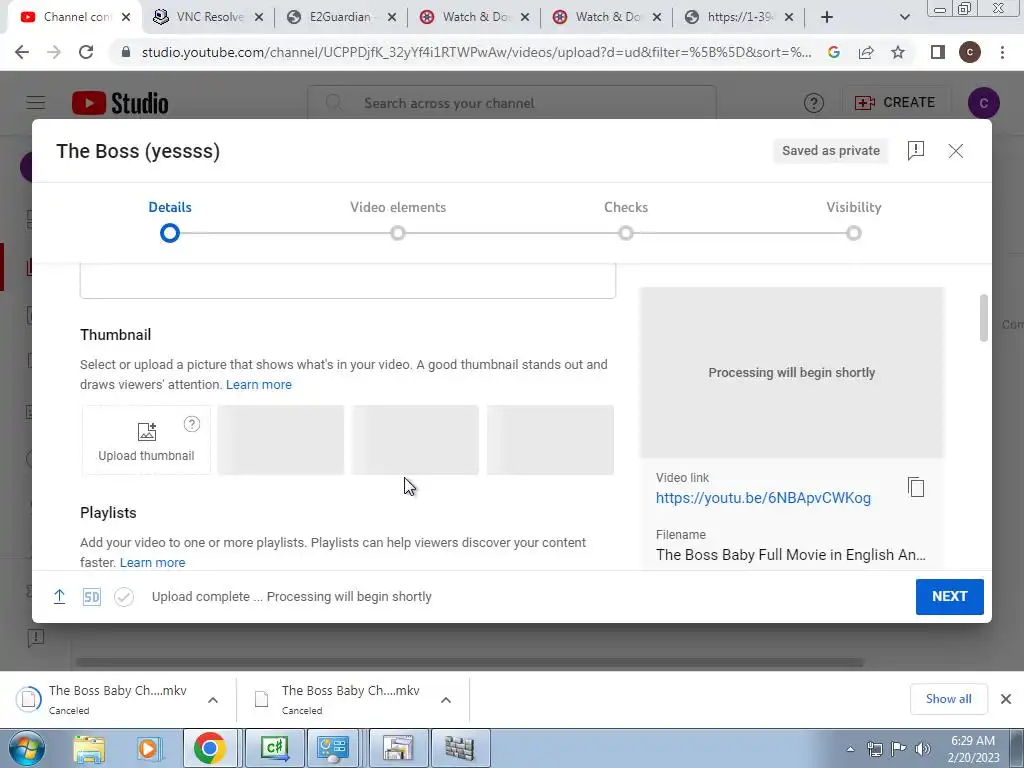Click the thumbnail help question mark
The height and width of the screenshot is (768, 1024).
[x=191, y=424]
